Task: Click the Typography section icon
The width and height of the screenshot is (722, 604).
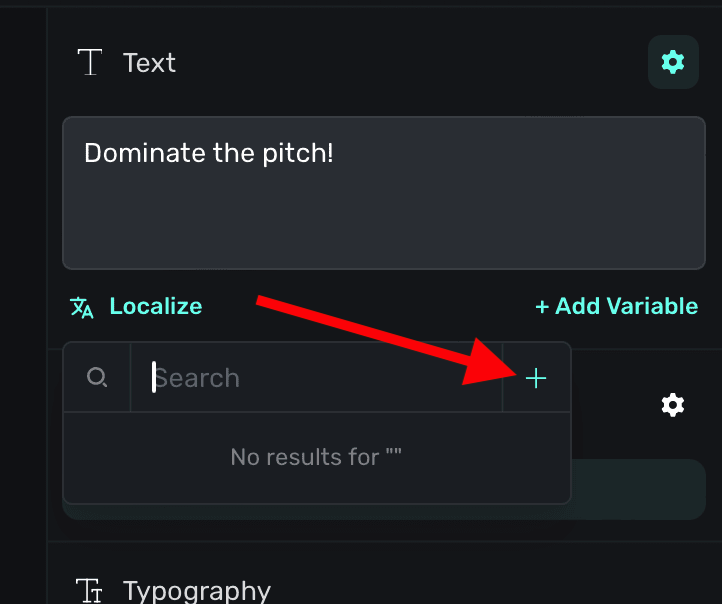Action: [x=91, y=590]
